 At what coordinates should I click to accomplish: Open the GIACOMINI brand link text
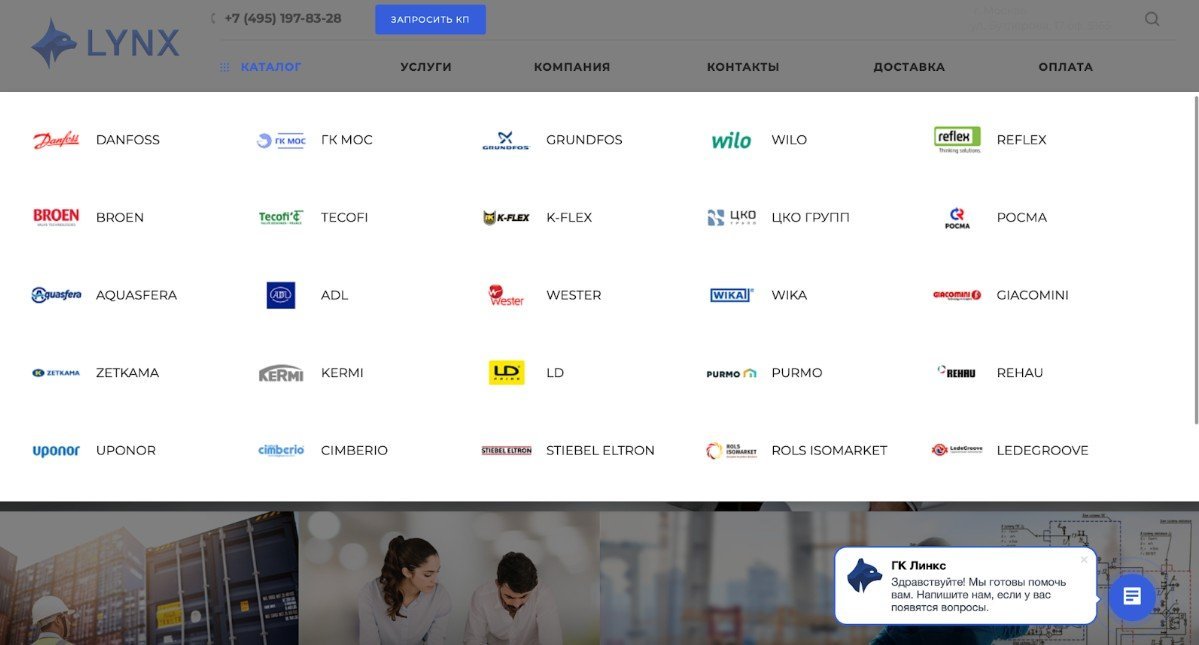click(x=1032, y=295)
